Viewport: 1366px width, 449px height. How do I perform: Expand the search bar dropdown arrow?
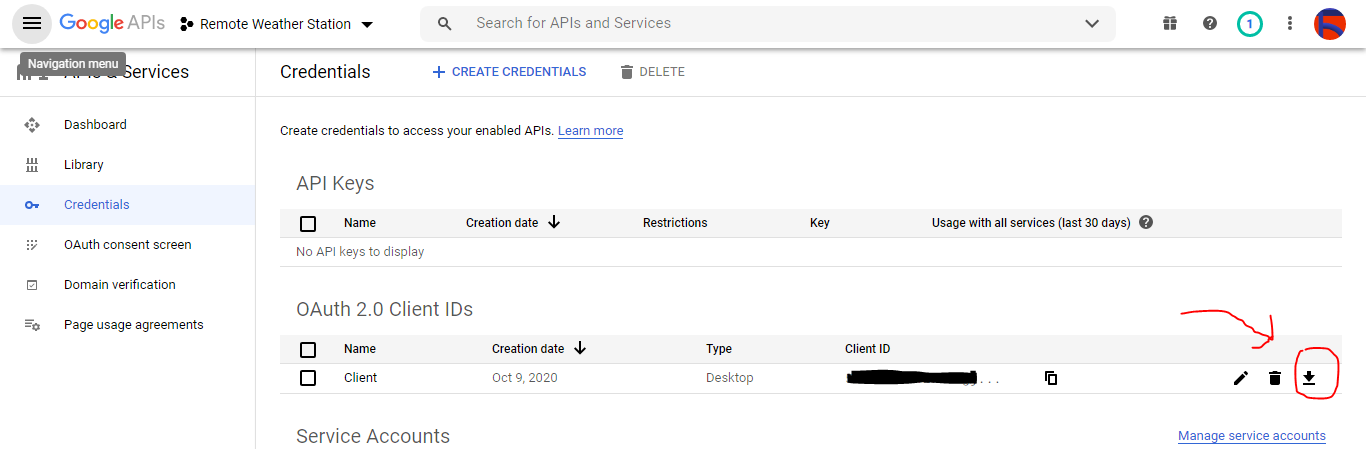1092,24
